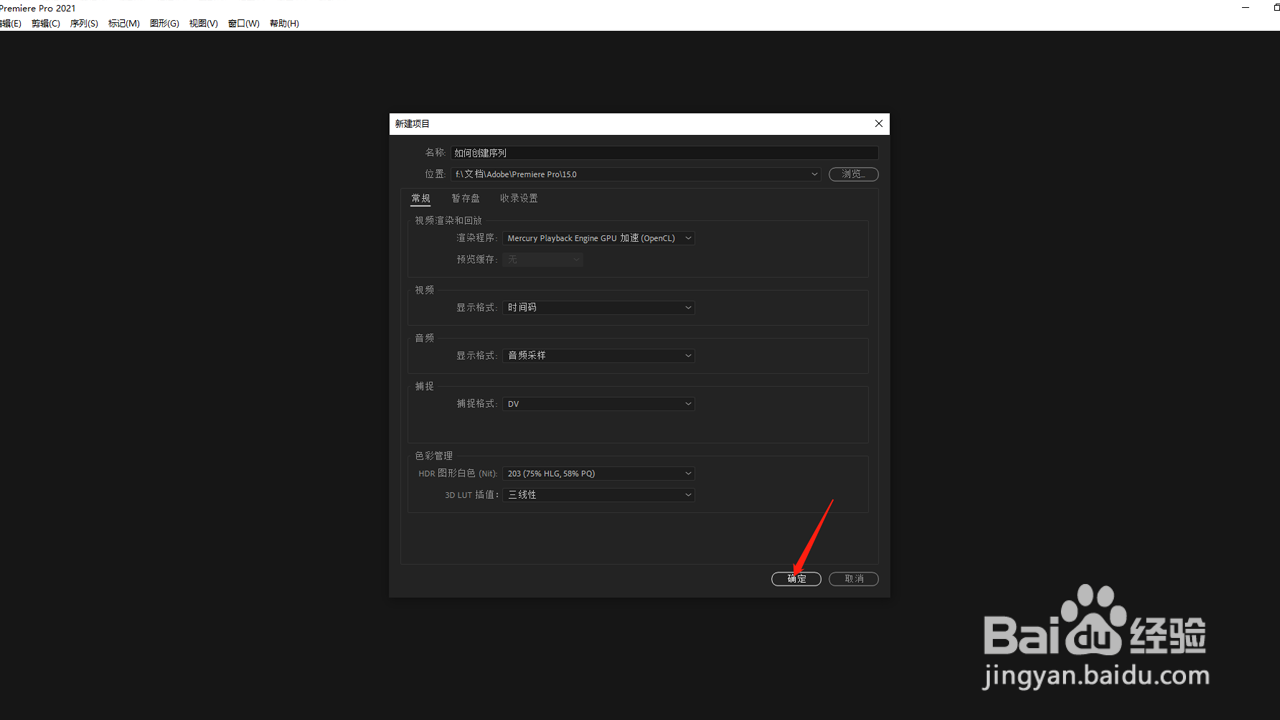Screen dimensions: 1280x720
Task: Open the audio 显示格式 音频采样 dropdown
Action: pos(598,355)
